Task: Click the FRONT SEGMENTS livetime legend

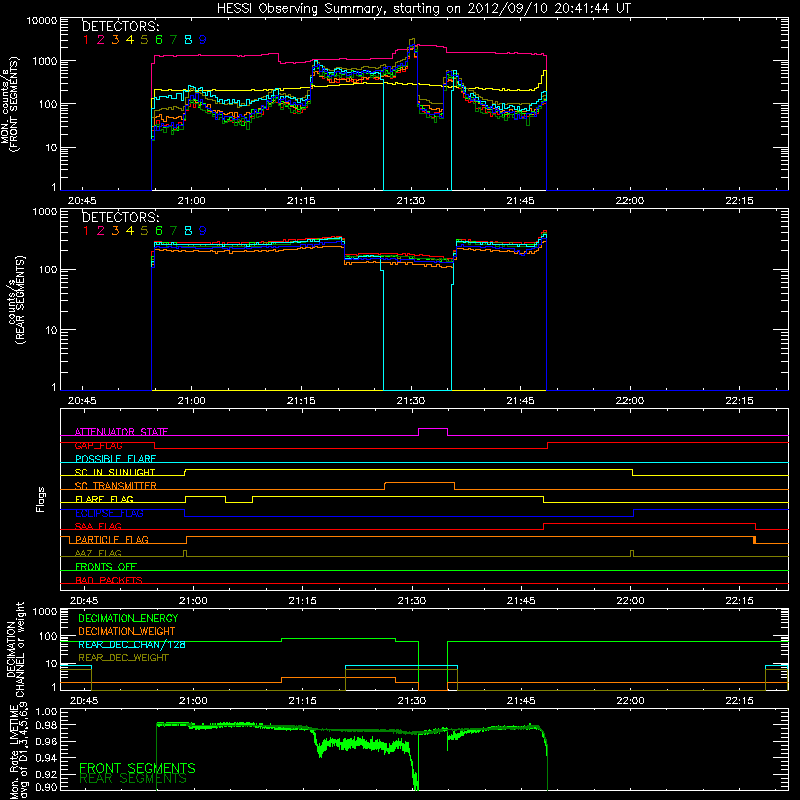Action: (137, 768)
